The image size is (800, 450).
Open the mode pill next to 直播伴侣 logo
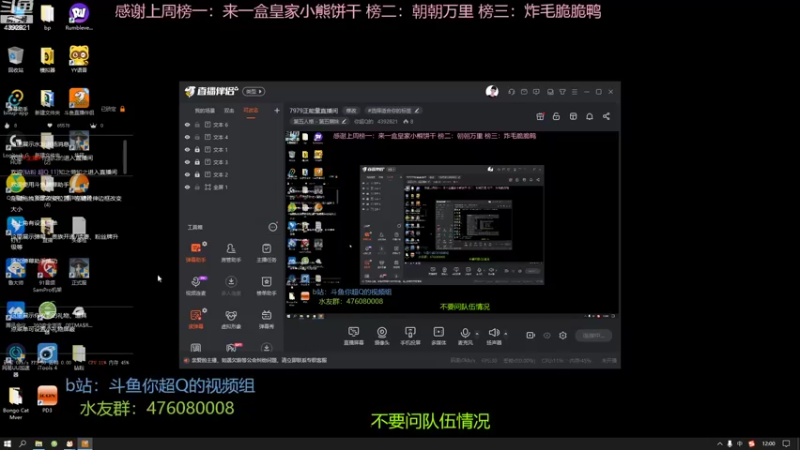[x=254, y=91]
